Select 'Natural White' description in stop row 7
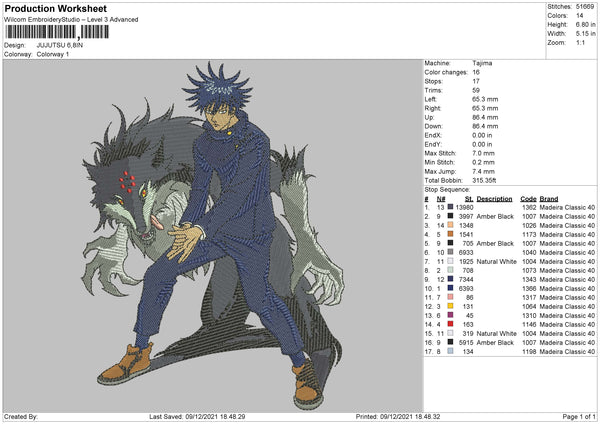600x424 pixels. [x=496, y=261]
